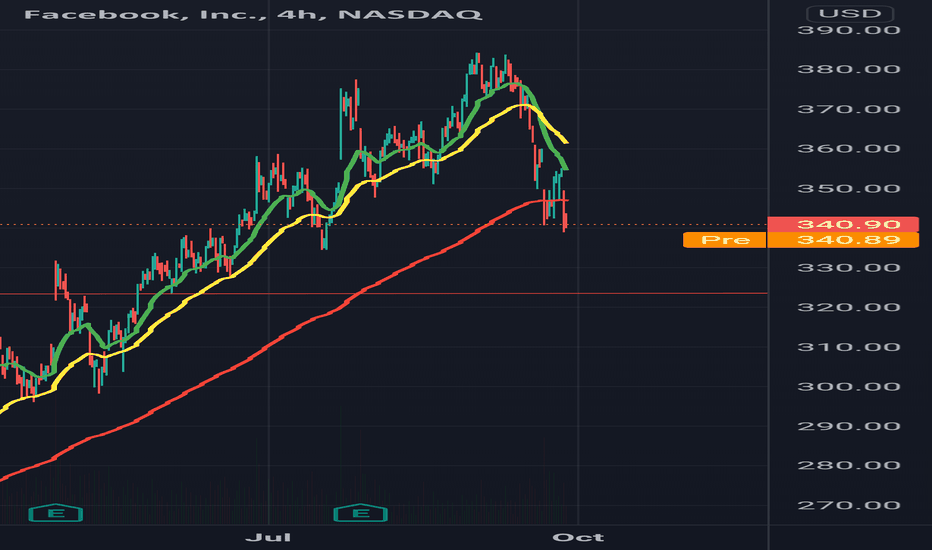Click the 340.90 last price label
This screenshot has width=932, height=550.
843,224
